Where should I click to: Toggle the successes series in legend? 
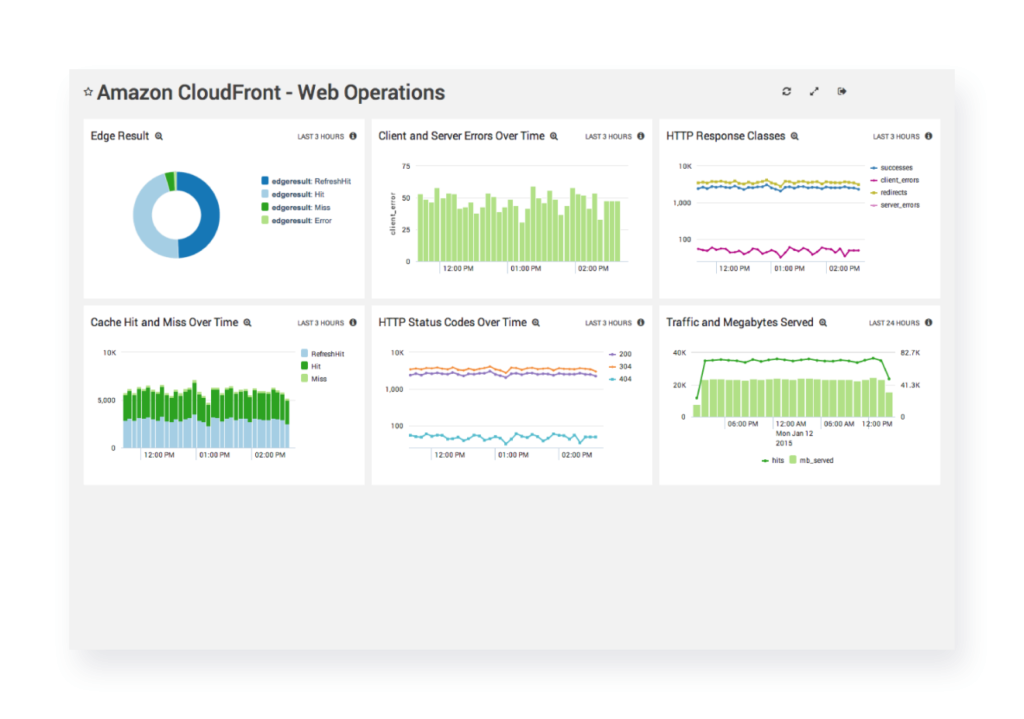pyautogui.click(x=896, y=168)
